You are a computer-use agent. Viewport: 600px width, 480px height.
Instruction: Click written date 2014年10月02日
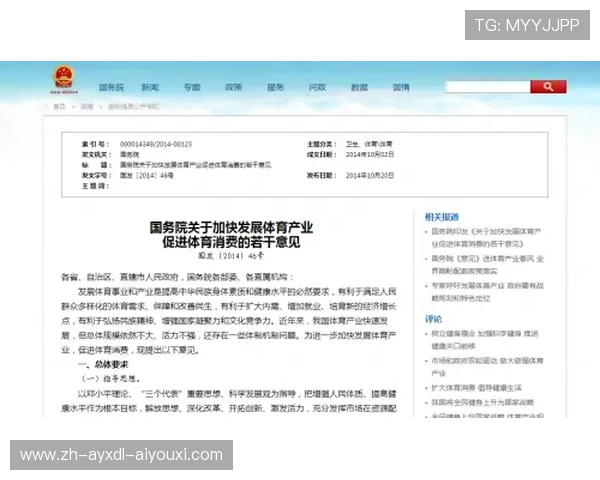point(370,155)
